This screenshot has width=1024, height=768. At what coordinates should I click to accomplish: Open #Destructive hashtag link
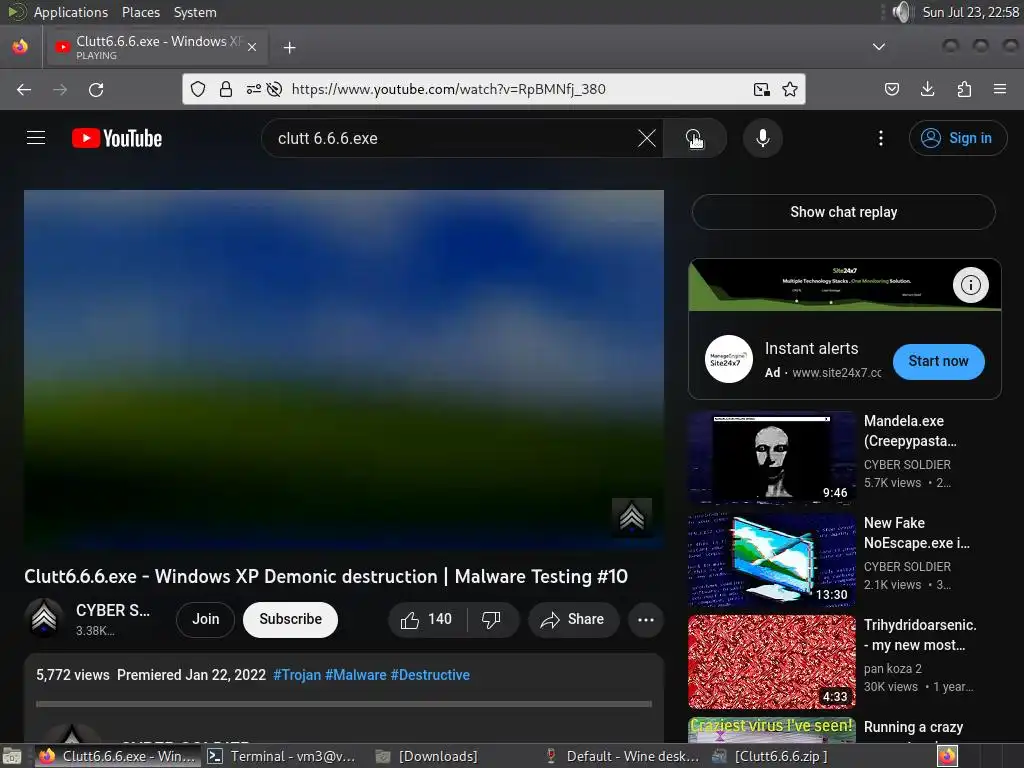click(430, 675)
